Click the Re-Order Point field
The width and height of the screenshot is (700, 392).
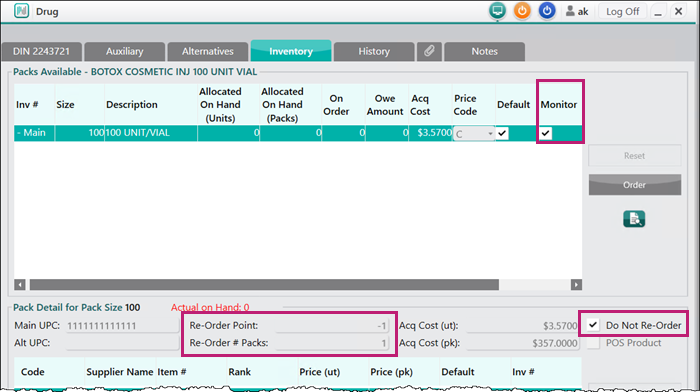(x=332, y=326)
